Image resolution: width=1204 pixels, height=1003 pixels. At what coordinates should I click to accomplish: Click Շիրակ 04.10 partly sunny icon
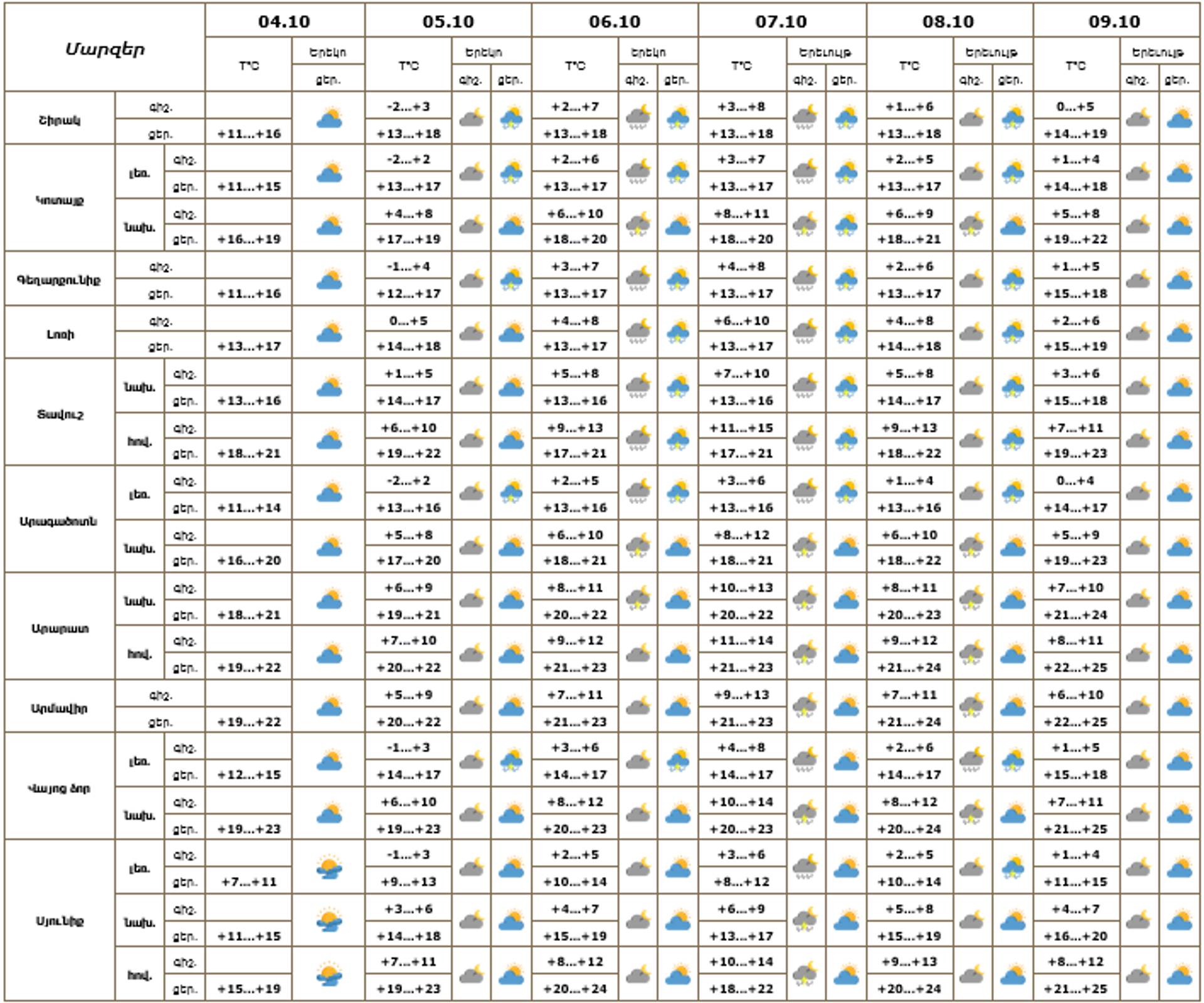click(x=329, y=118)
